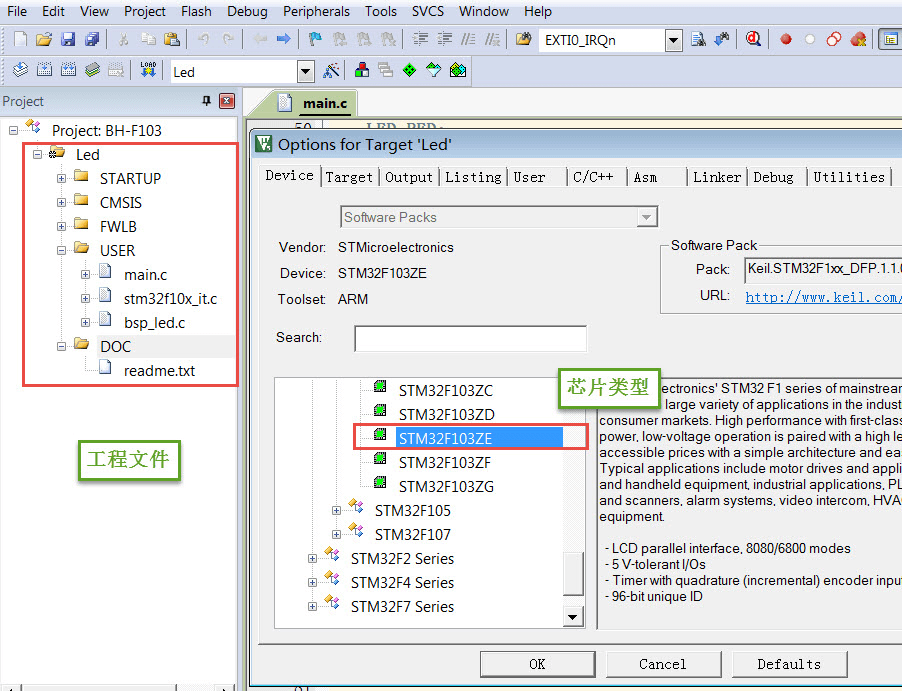Start the debug session icon

point(753,40)
